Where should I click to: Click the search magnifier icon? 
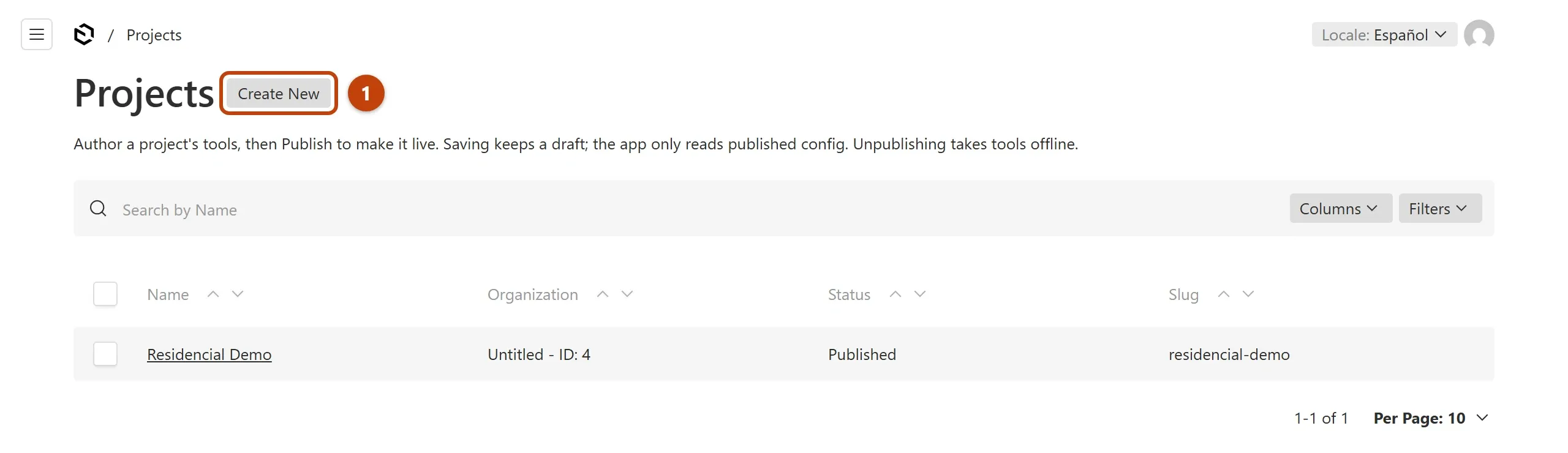point(98,209)
